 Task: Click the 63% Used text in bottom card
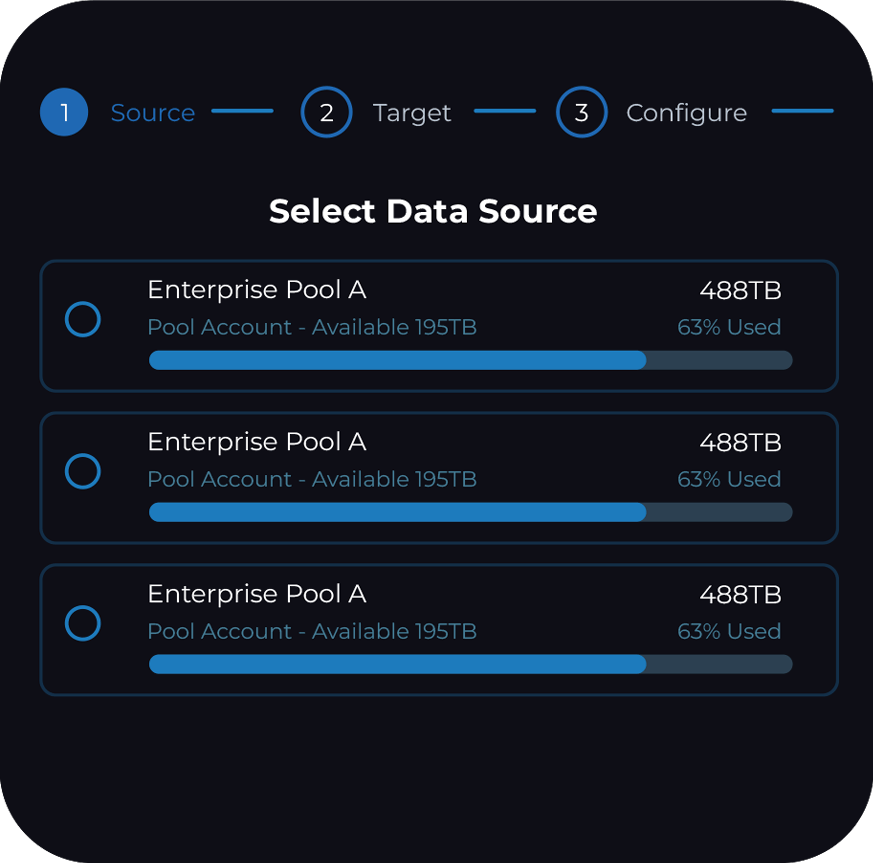729,631
